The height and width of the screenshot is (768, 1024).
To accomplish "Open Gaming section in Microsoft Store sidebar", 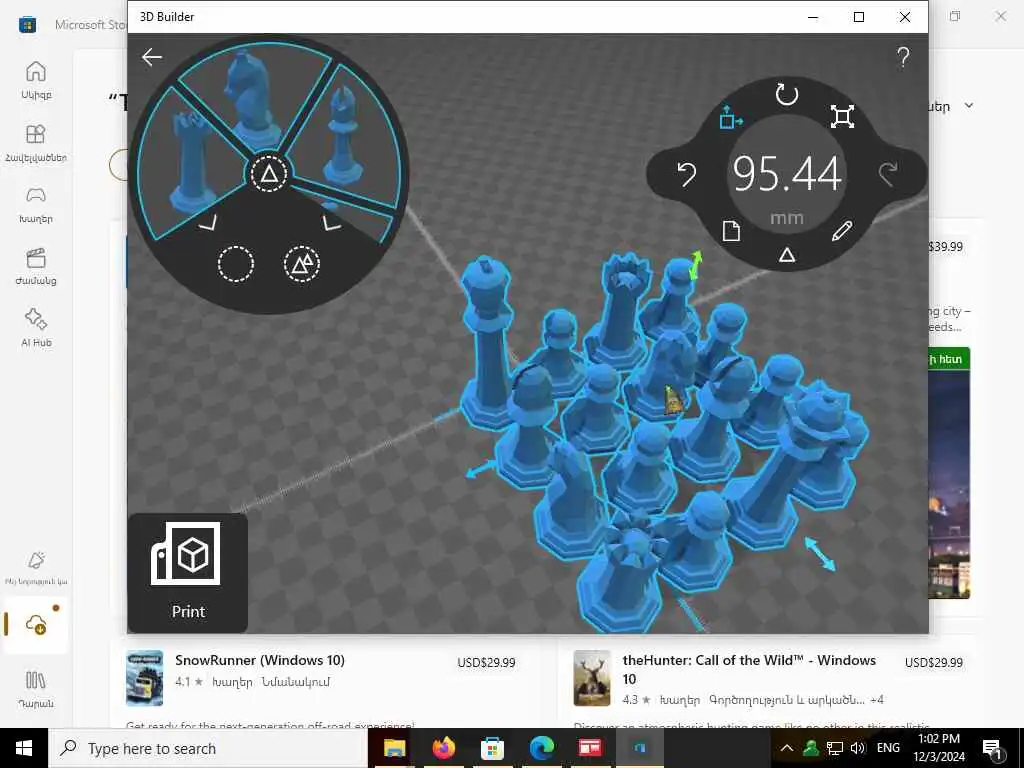I will click(36, 204).
